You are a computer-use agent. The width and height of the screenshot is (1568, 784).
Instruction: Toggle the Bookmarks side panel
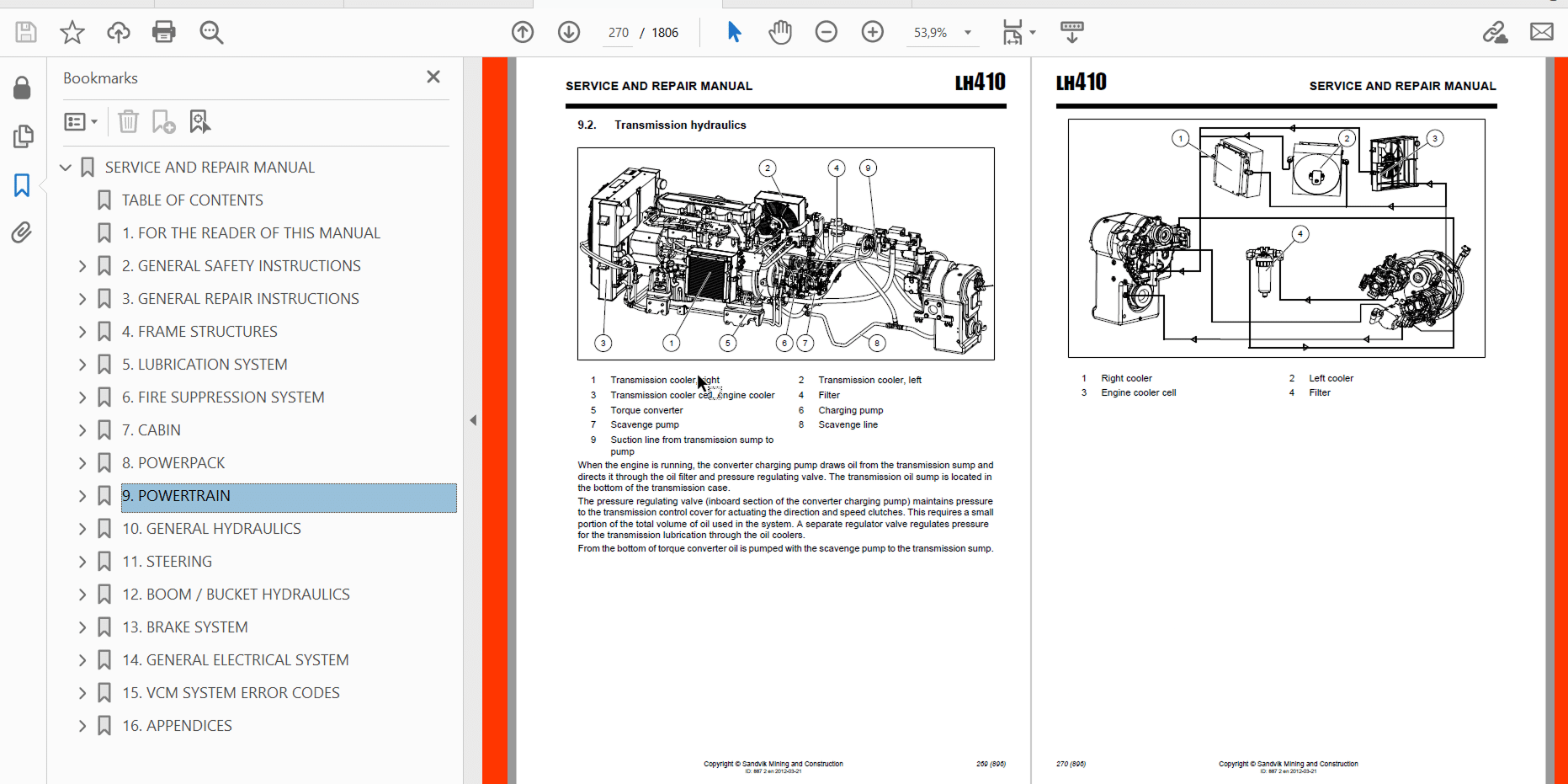23,185
